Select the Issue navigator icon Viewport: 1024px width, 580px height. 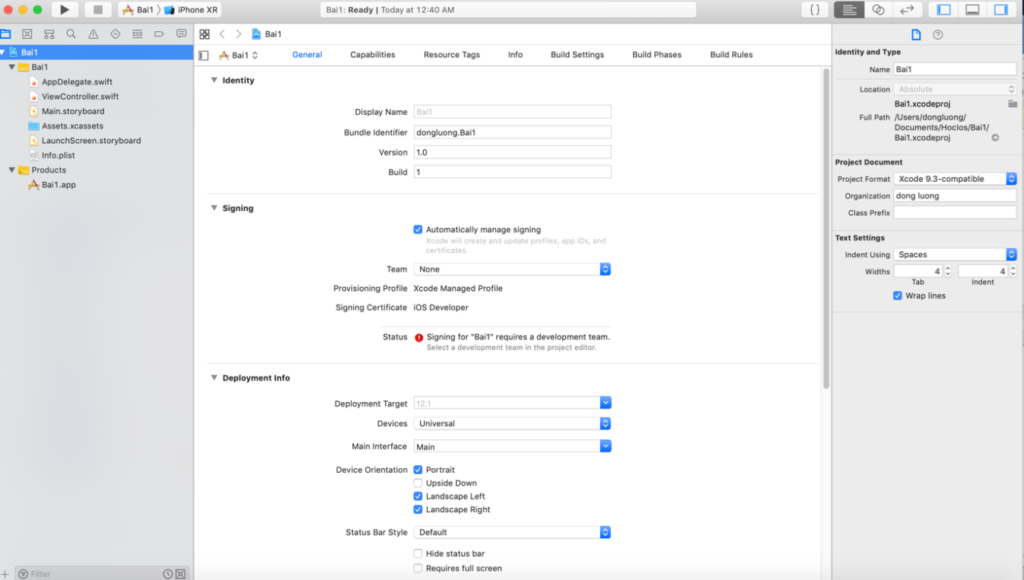[x=92, y=33]
